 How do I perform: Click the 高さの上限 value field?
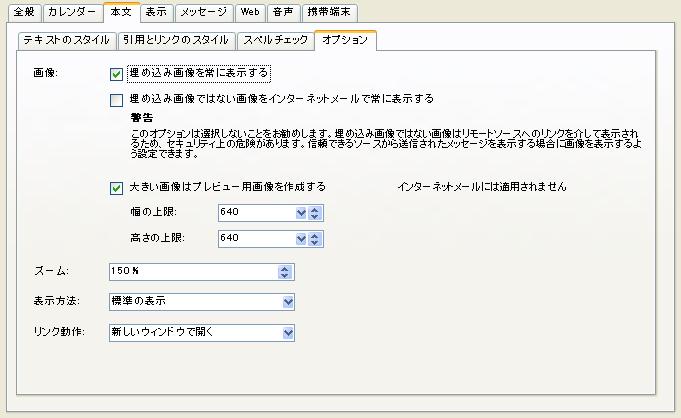pos(256,239)
